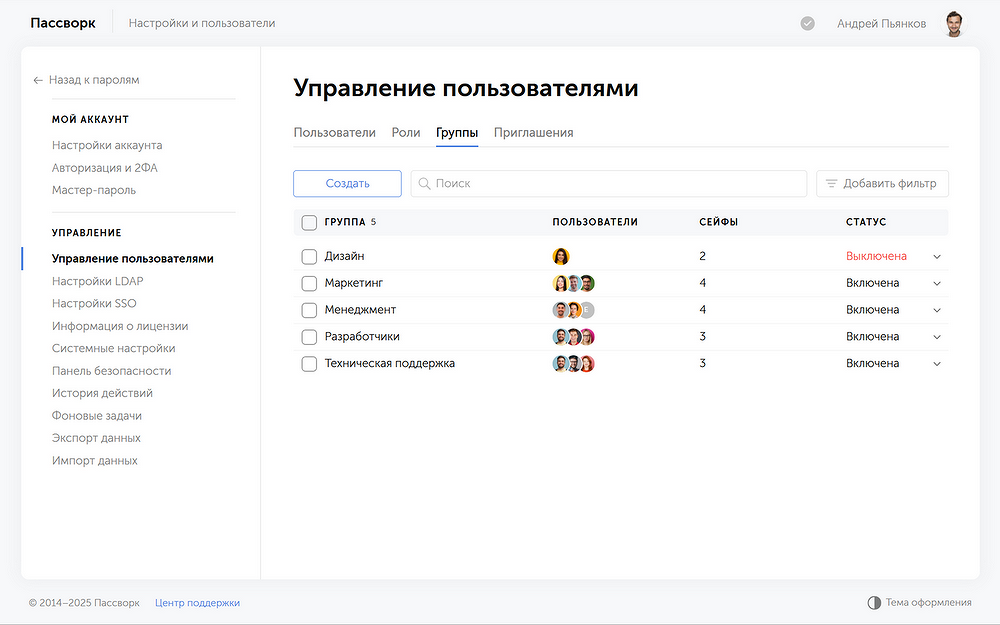
Task: Focus the Поиск search field
Action: point(609,184)
